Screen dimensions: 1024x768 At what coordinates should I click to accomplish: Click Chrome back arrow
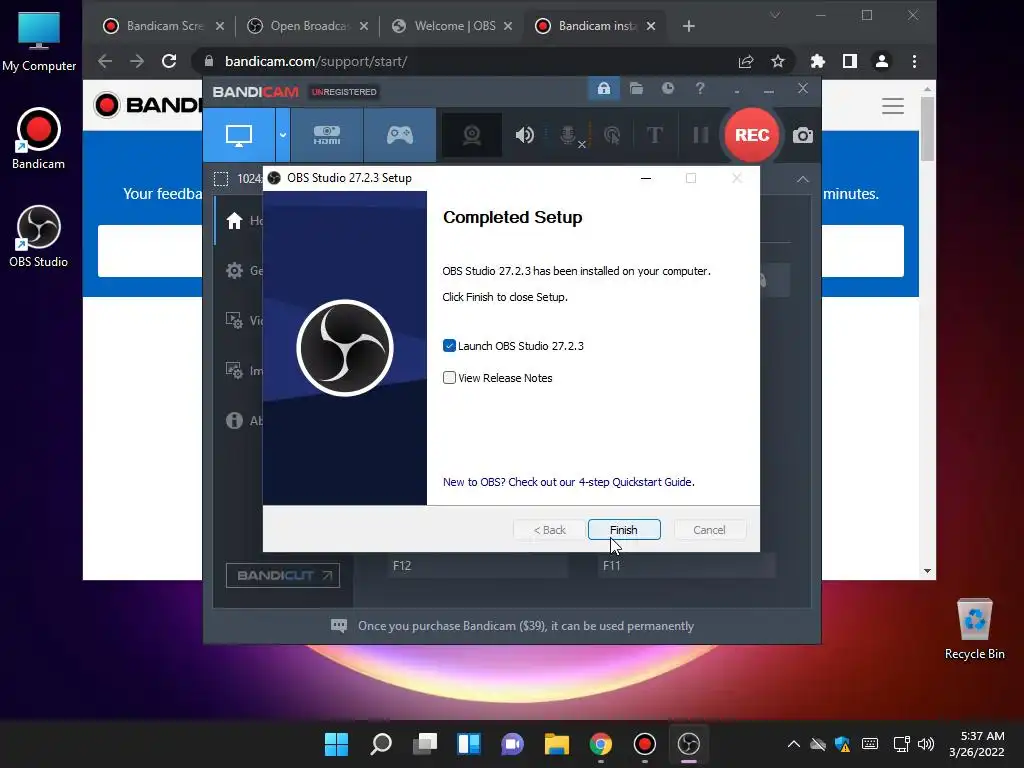pyautogui.click(x=105, y=61)
